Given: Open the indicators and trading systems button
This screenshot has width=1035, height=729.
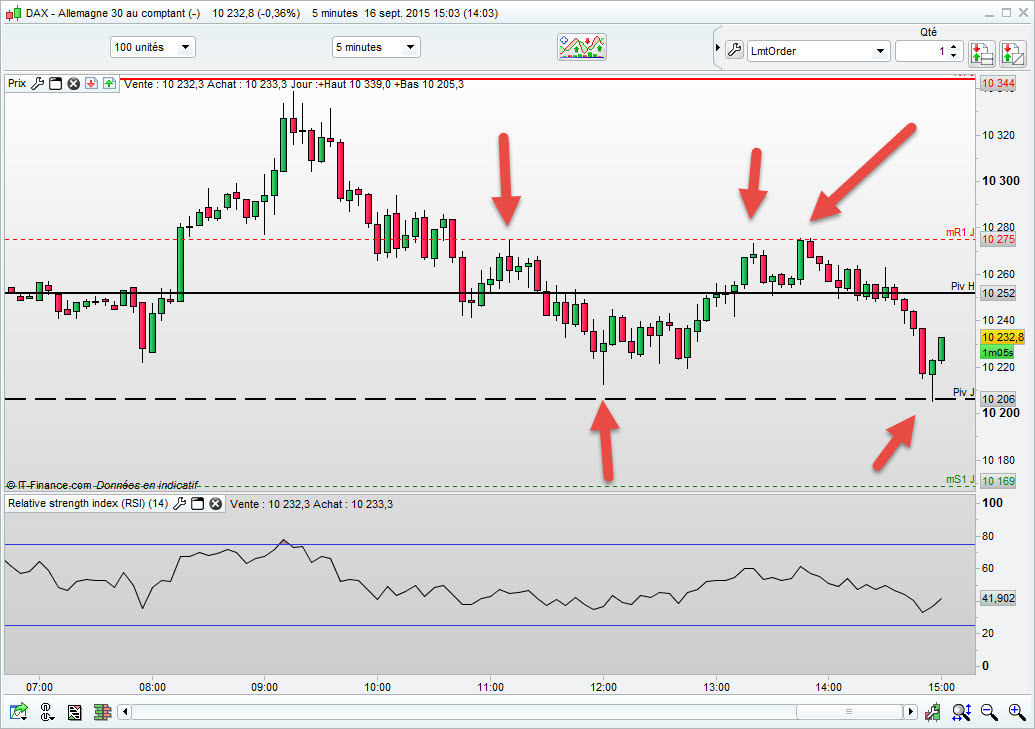Looking at the screenshot, I should tap(582, 47).
